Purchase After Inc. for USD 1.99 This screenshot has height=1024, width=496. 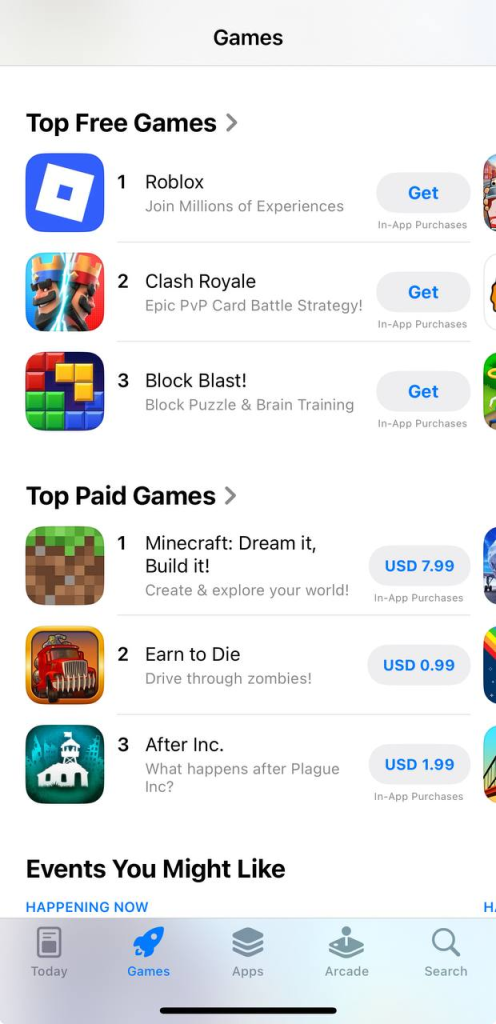[x=419, y=764]
